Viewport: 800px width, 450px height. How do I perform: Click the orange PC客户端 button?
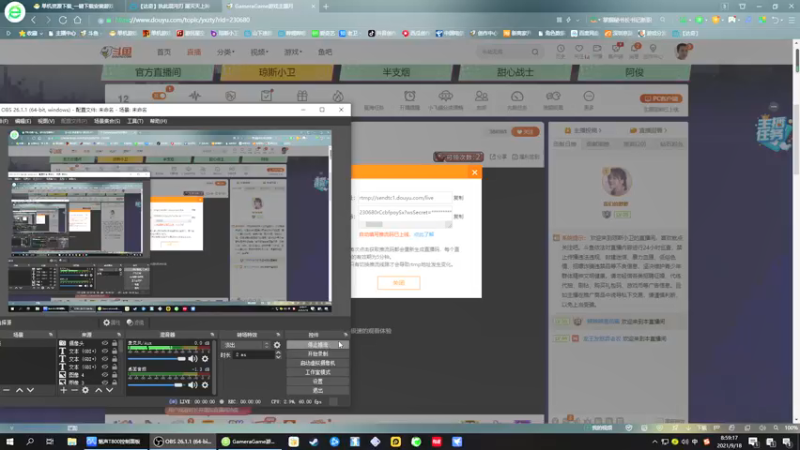(x=661, y=98)
